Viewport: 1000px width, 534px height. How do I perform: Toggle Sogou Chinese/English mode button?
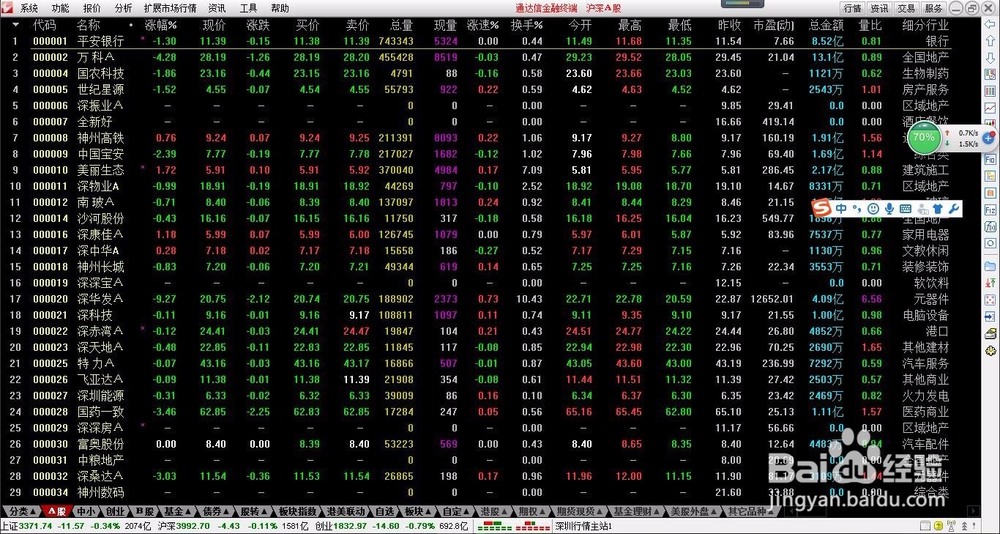click(841, 209)
